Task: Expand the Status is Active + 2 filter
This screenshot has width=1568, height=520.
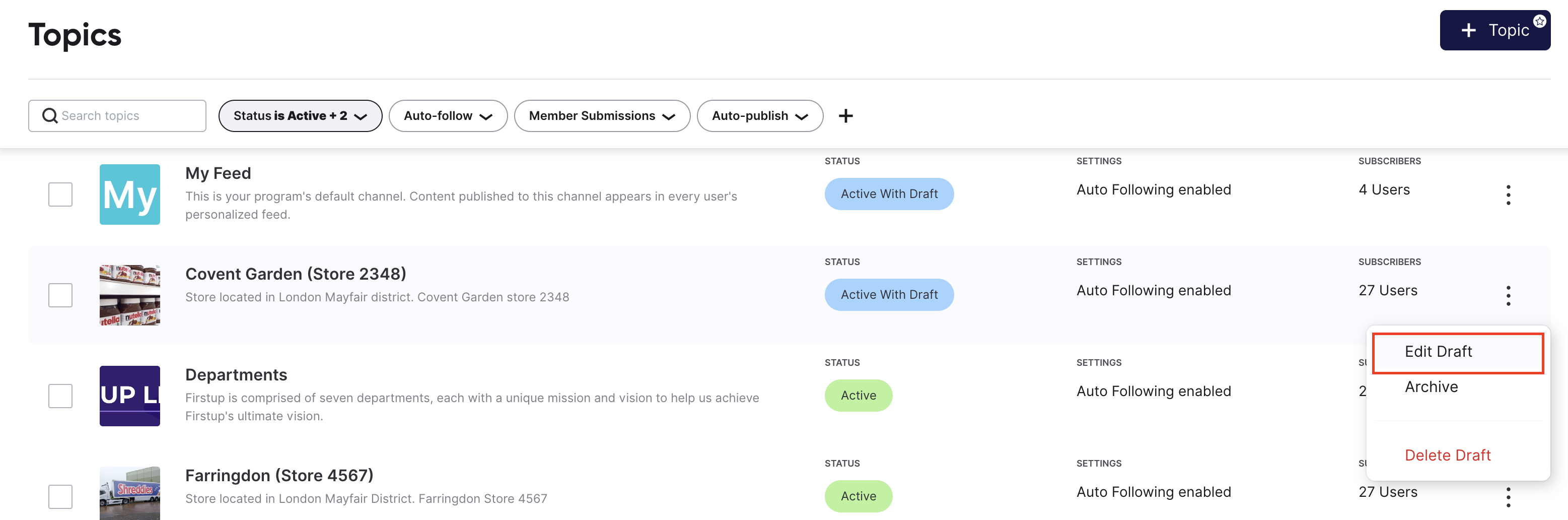Action: click(x=300, y=116)
